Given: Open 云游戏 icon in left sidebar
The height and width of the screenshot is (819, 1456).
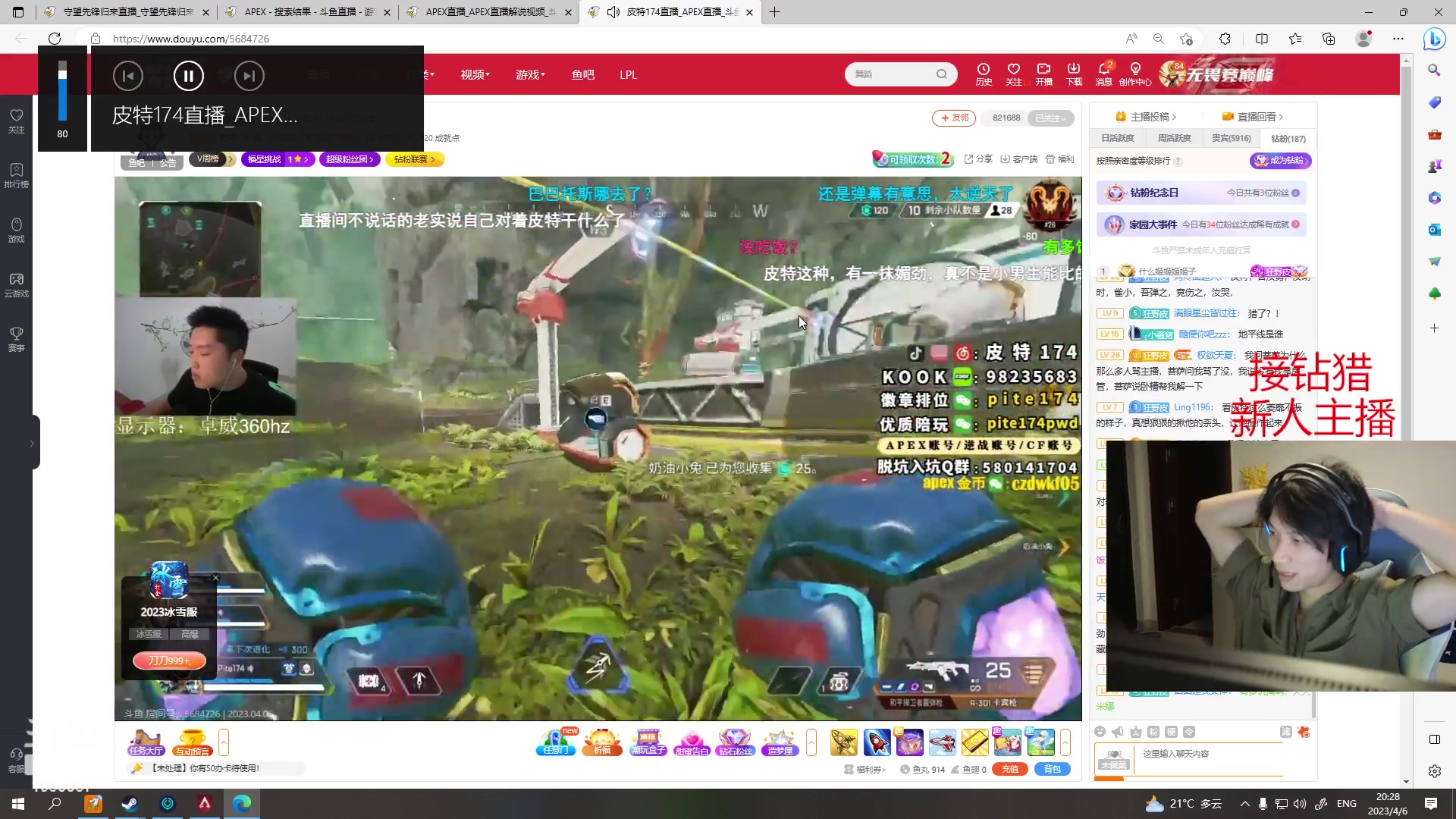Looking at the screenshot, I should point(16,284).
